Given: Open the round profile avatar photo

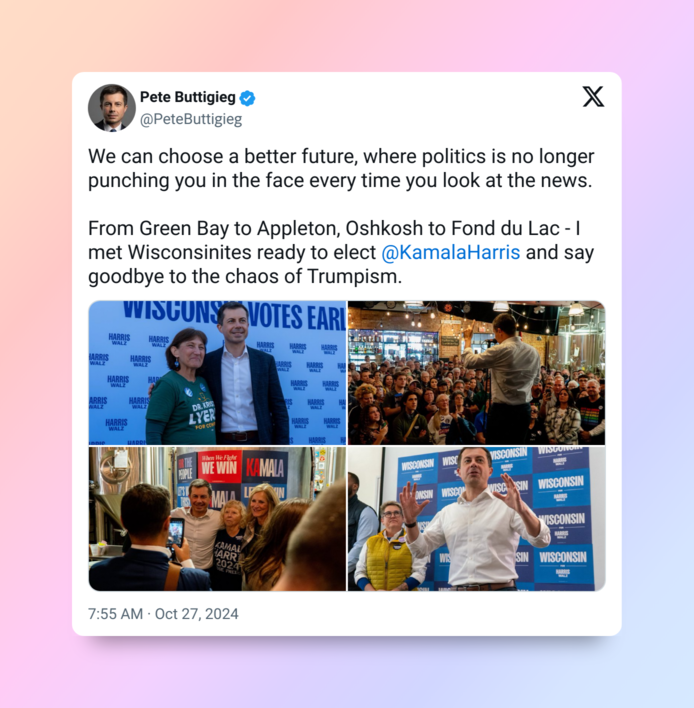Looking at the screenshot, I should pos(112,107).
